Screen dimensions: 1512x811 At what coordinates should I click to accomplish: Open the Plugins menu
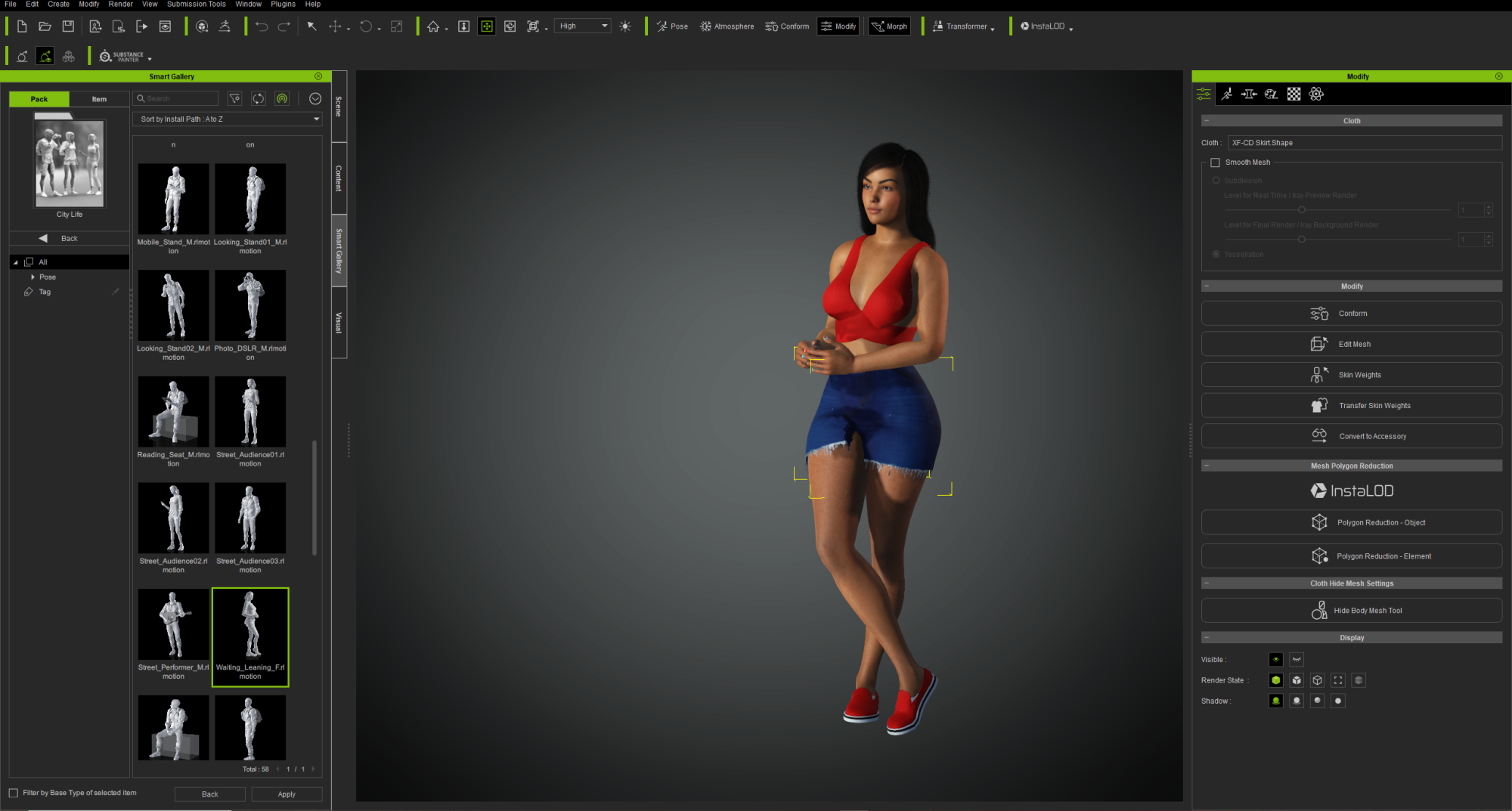click(283, 5)
